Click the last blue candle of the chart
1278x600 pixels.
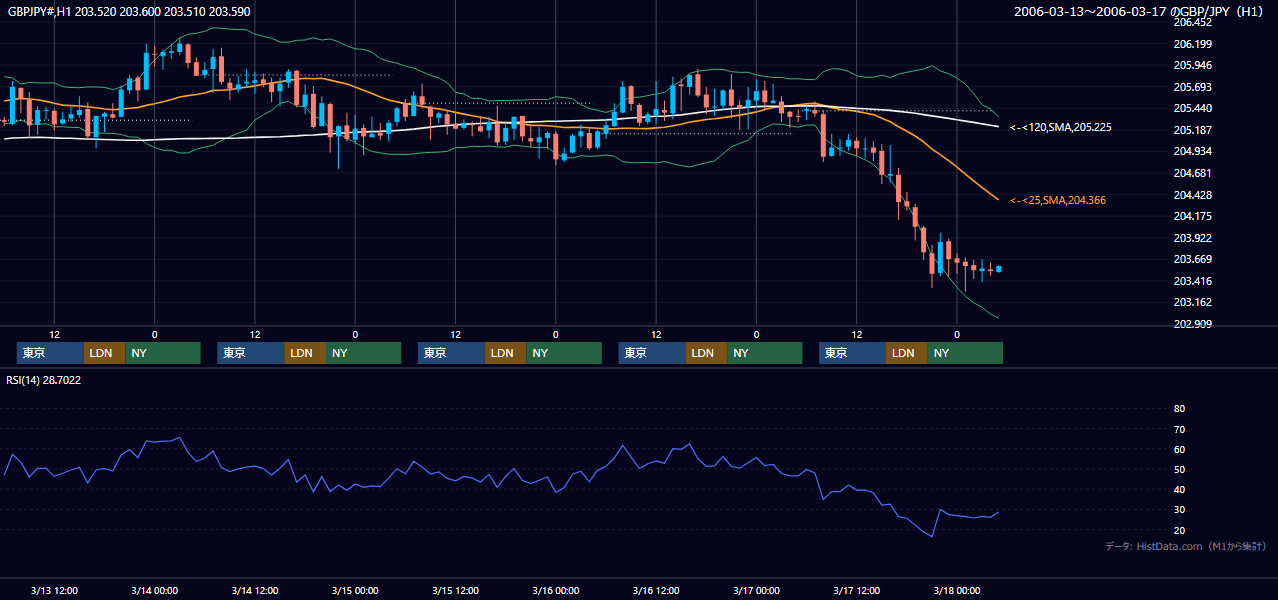point(998,268)
